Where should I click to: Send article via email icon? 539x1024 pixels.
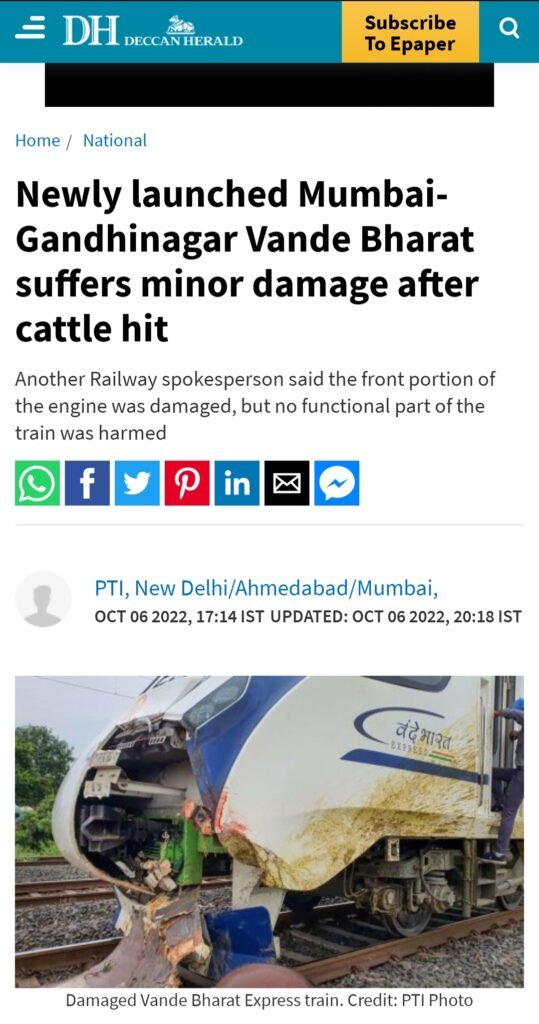pos(287,483)
